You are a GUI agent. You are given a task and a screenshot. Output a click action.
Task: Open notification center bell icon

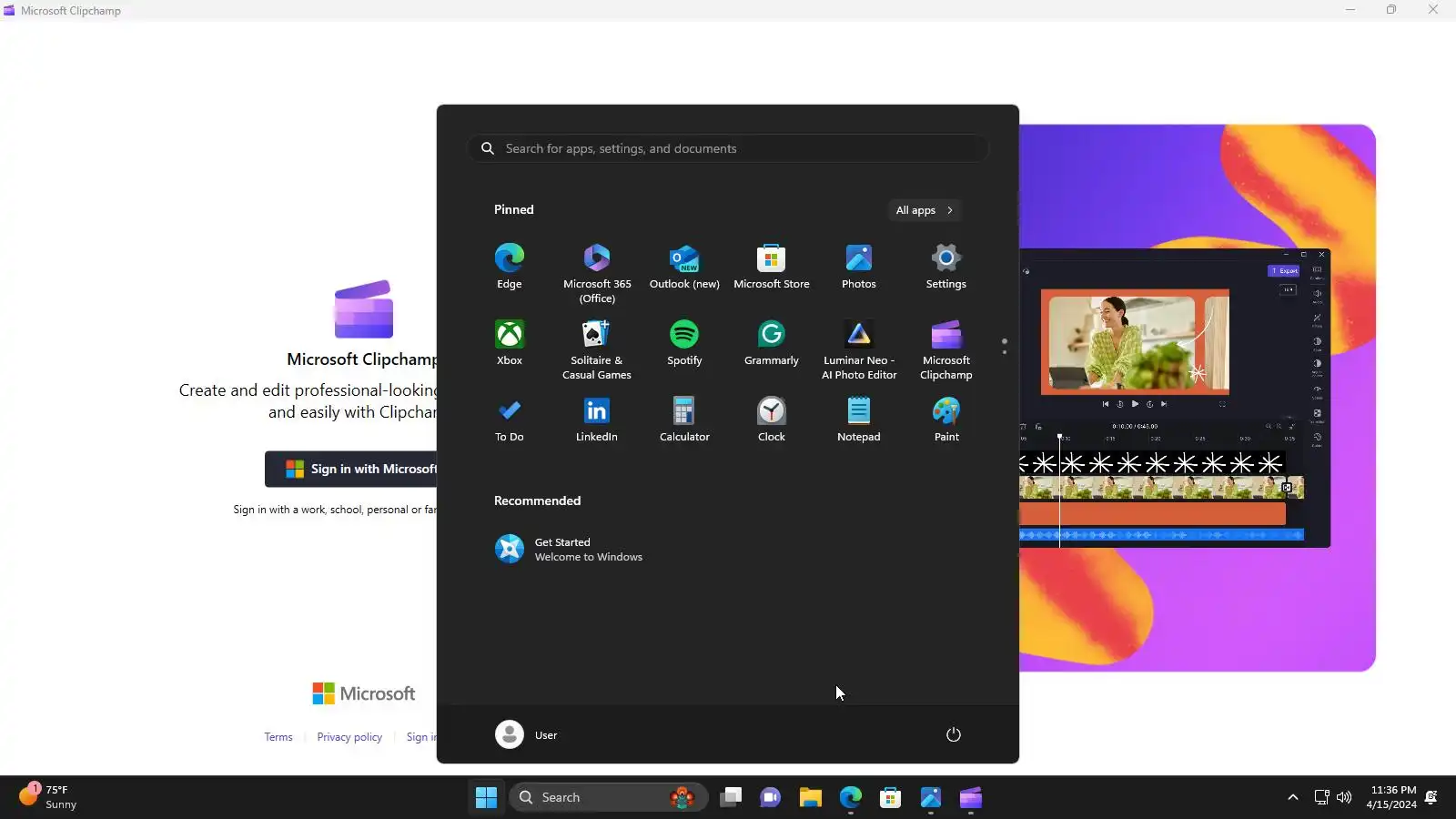tap(1431, 798)
